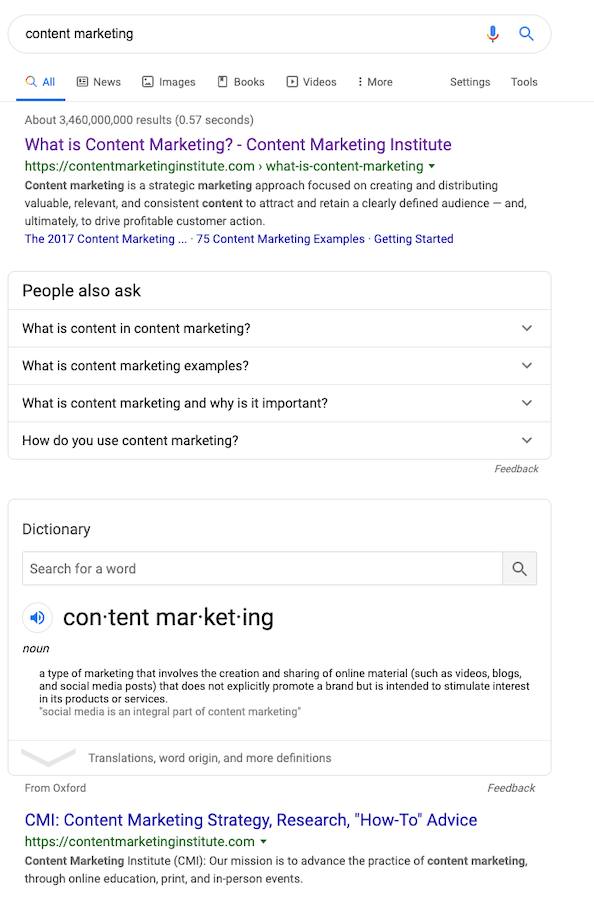The image size is (594, 904).
Task: Open the More search categories menu
Action: pos(374,81)
